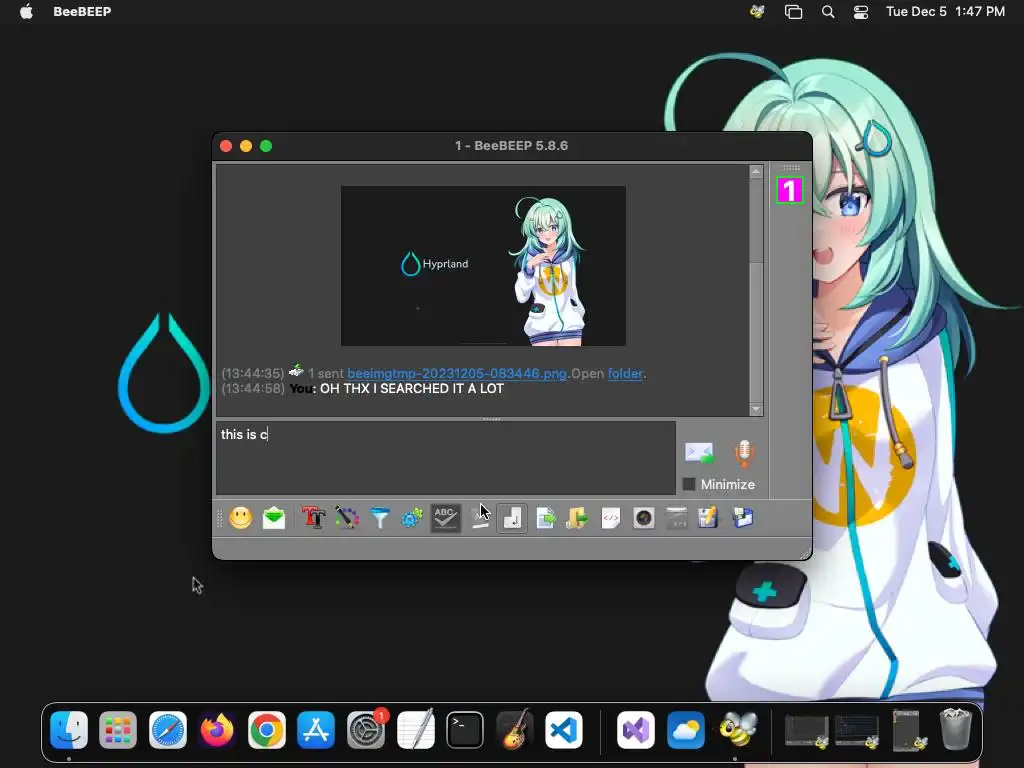Click the 'OH THX I SEARCHED IT A LOT' message
Image resolution: width=1024 pixels, height=768 pixels.
(411, 389)
